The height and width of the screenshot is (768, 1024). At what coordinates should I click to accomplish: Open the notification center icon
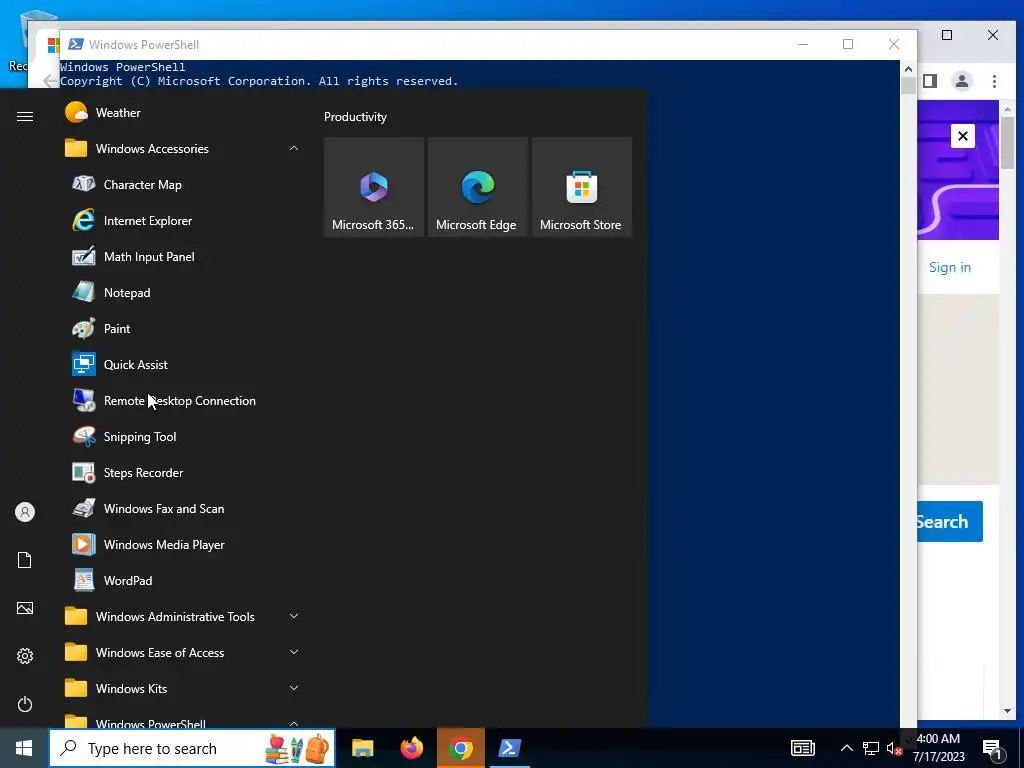993,750
